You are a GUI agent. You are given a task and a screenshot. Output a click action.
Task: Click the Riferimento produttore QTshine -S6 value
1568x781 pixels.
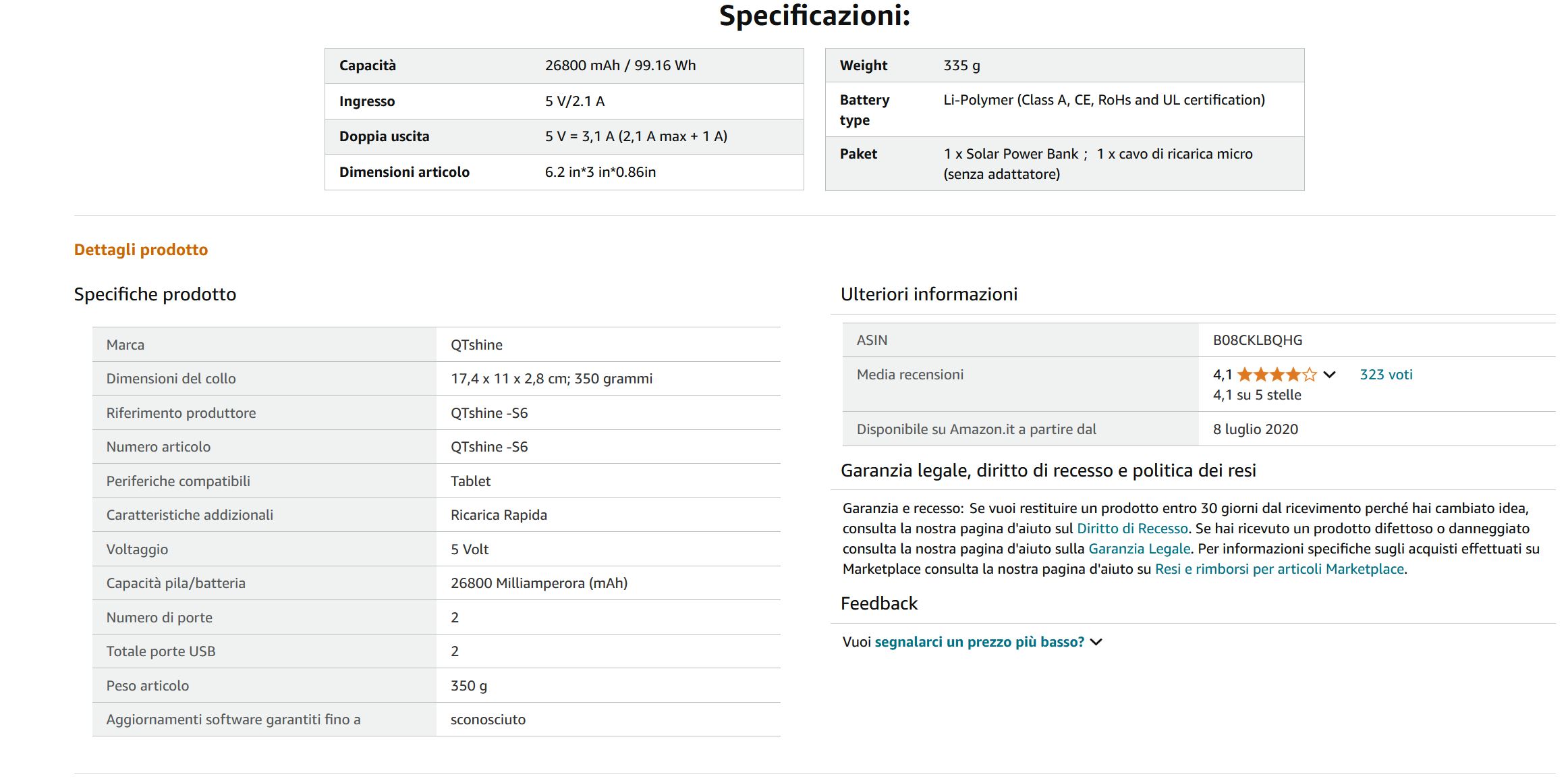488,413
